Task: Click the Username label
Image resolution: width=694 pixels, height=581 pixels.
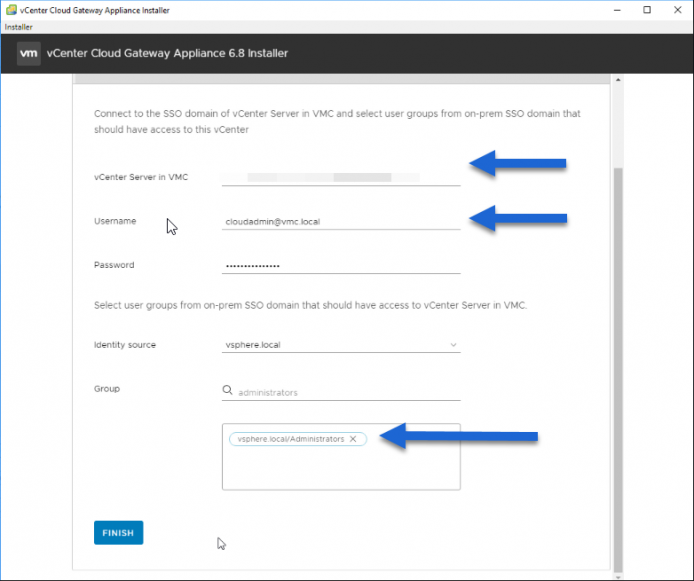Action: click(115, 221)
